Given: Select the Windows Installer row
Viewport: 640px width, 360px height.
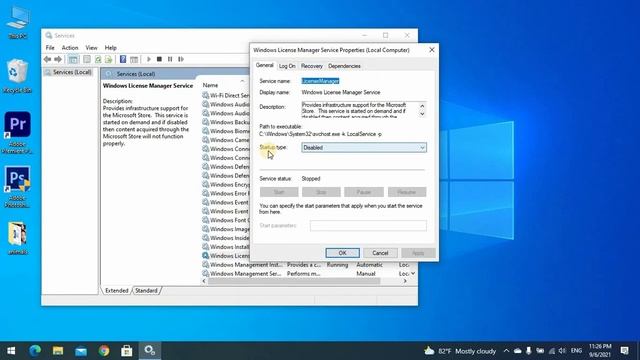Looking at the screenshot, I should (226, 247).
